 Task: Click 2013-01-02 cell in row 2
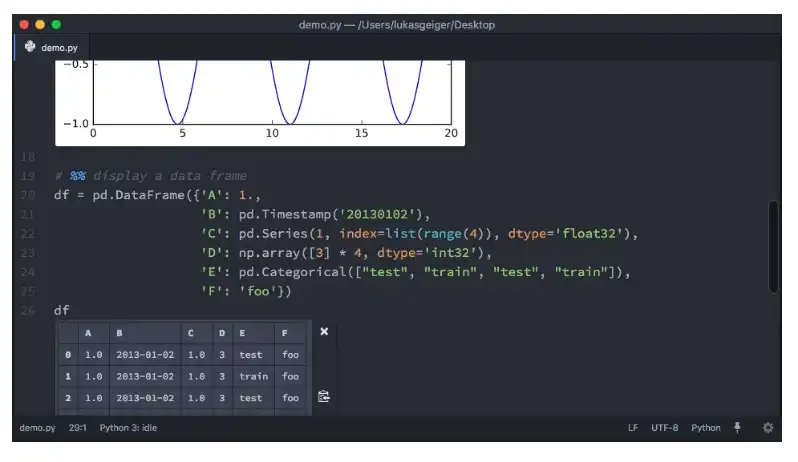coord(145,398)
